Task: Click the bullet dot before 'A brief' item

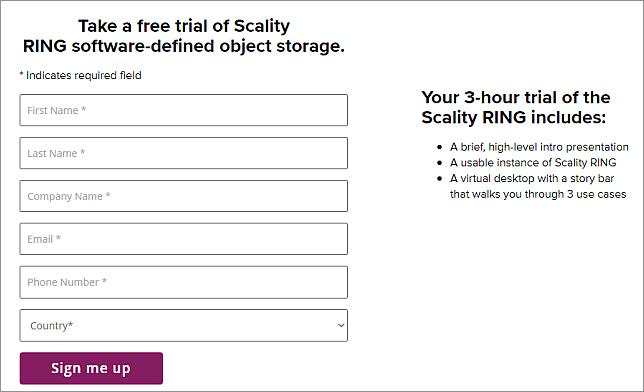Action: 440,147
